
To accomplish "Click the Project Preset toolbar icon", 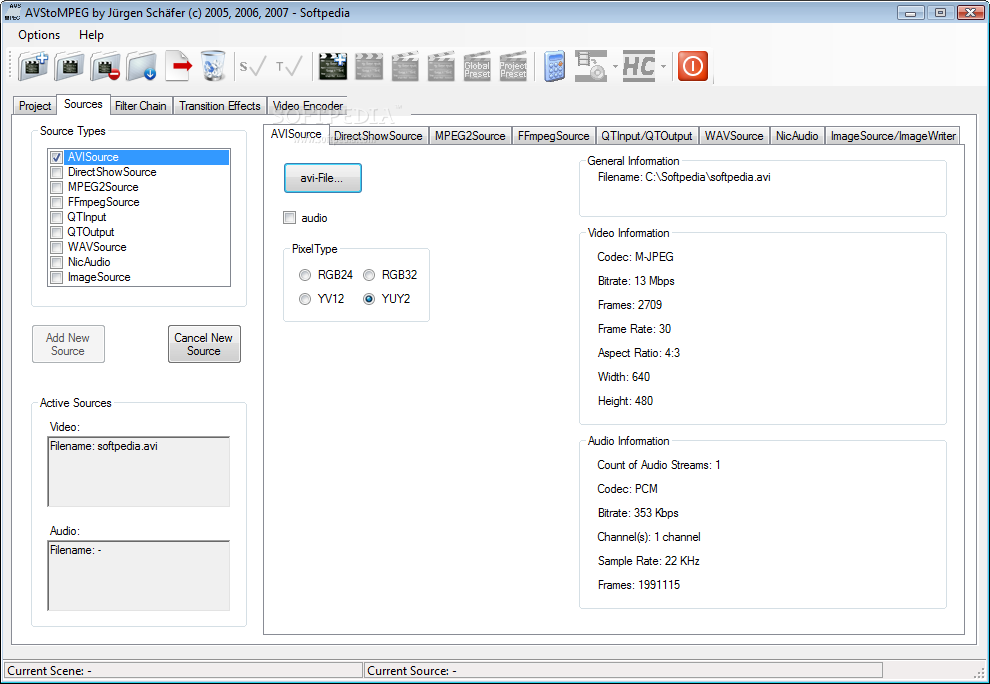I will (513, 66).
